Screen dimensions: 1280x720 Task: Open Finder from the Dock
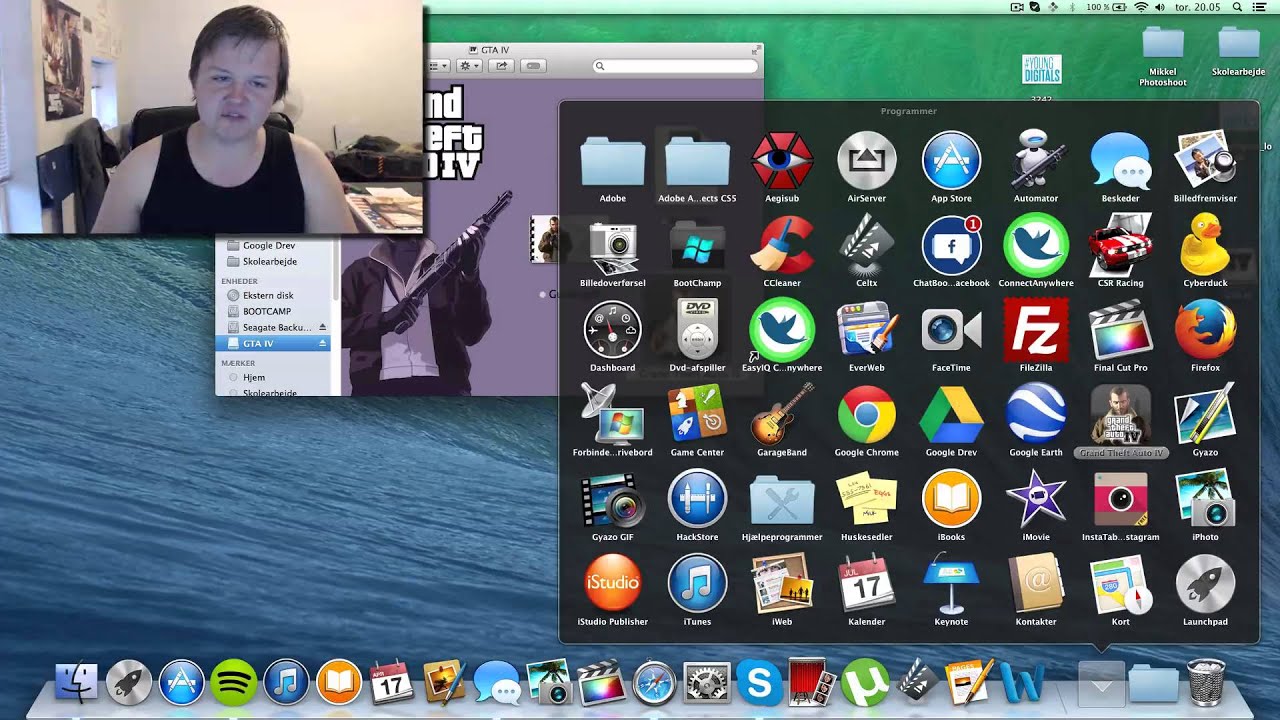77,682
